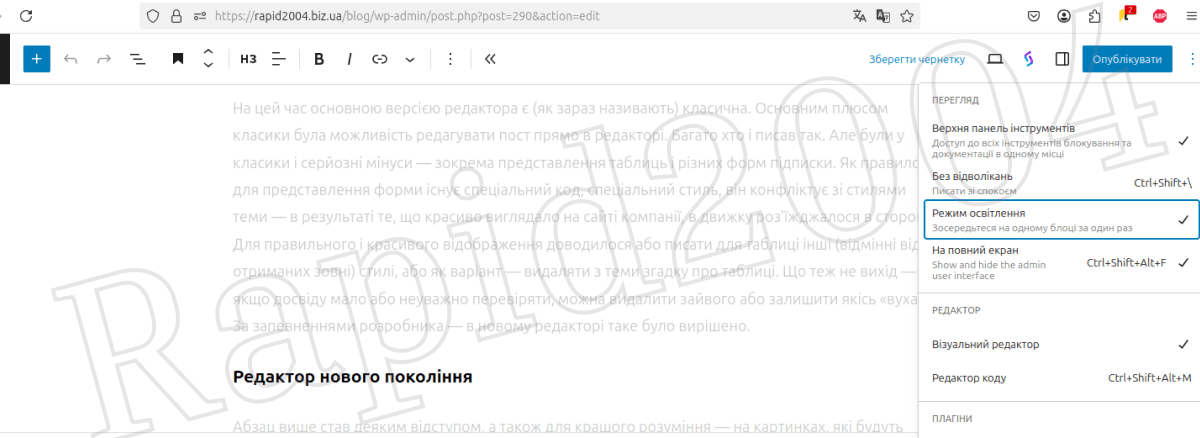
Task: Click "Зберегти чернетку" to save draft
Action: (917, 59)
